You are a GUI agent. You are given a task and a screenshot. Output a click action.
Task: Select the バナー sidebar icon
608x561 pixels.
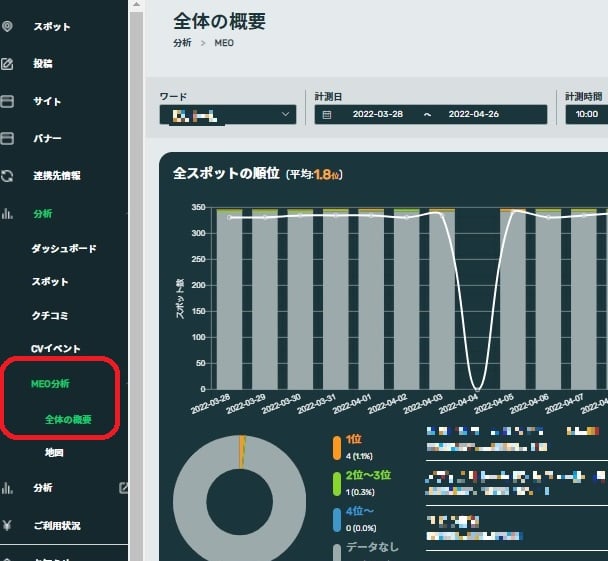tap(7, 138)
